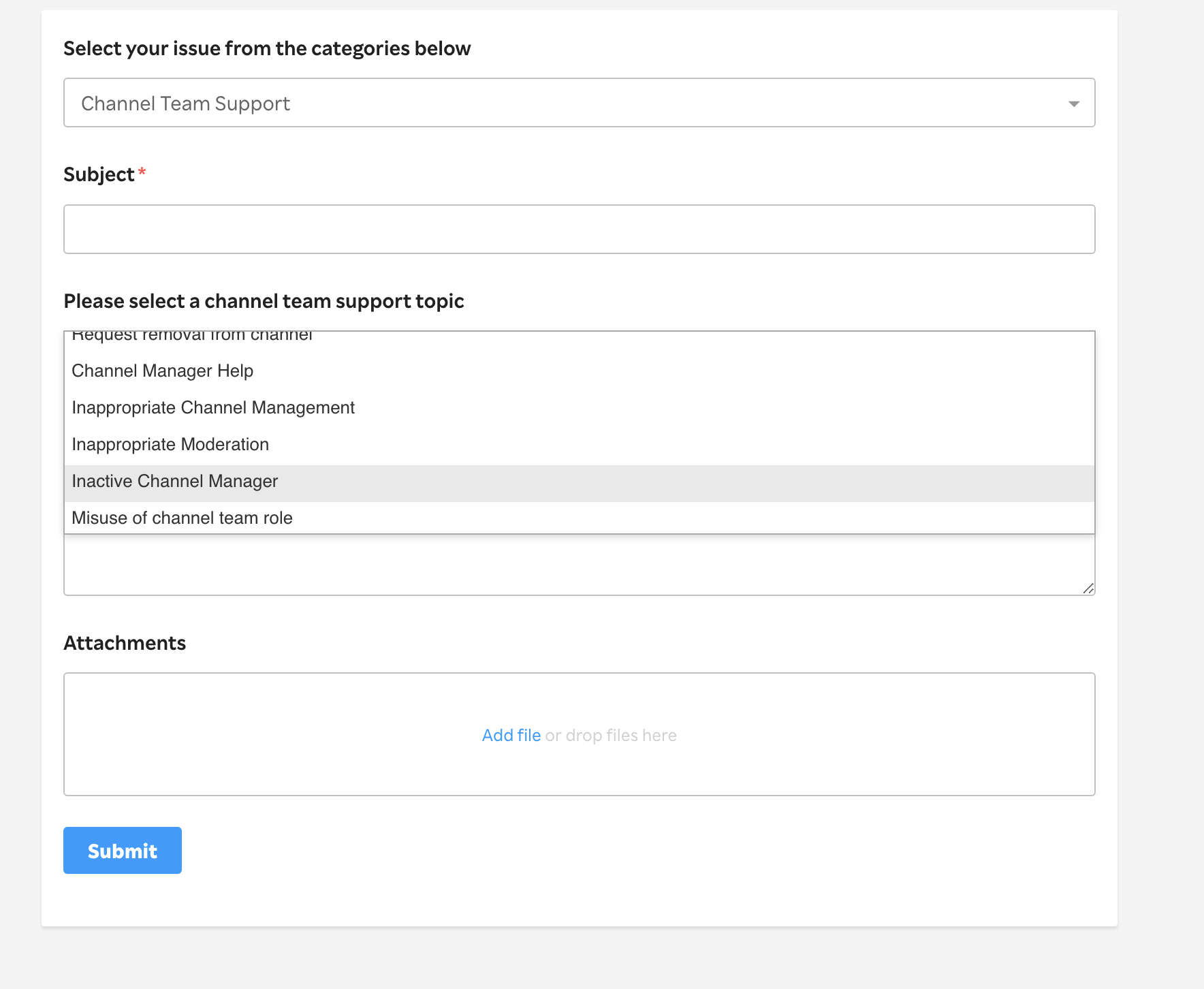The width and height of the screenshot is (1204, 989).
Task: Click 'Please select a channel team support topic' label
Action: click(264, 301)
